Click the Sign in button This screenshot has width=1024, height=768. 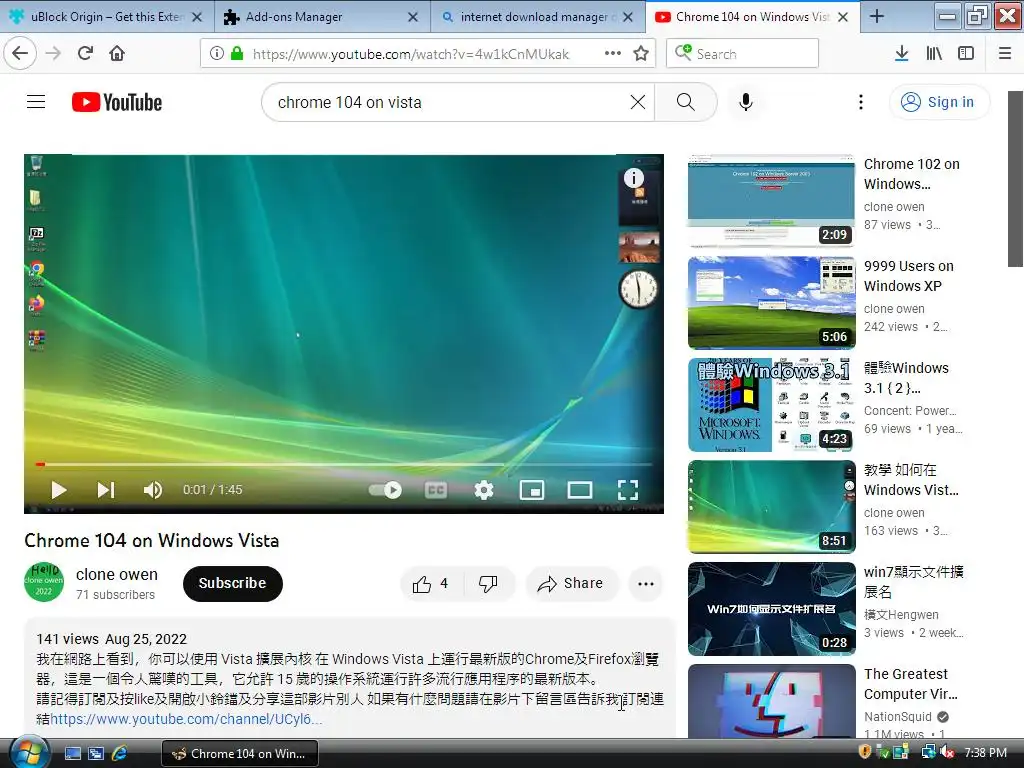point(940,102)
